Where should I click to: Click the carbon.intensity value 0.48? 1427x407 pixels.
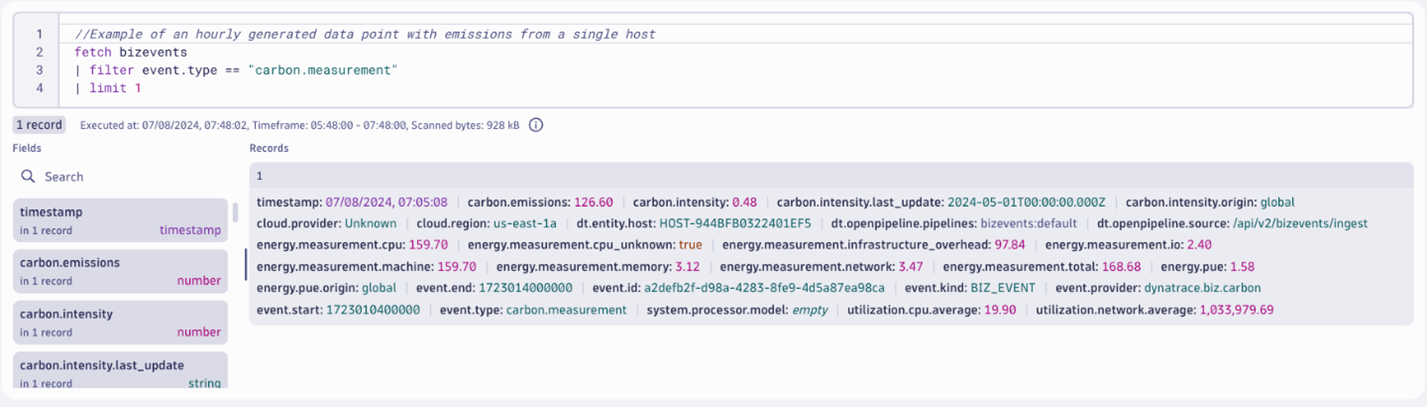point(744,202)
